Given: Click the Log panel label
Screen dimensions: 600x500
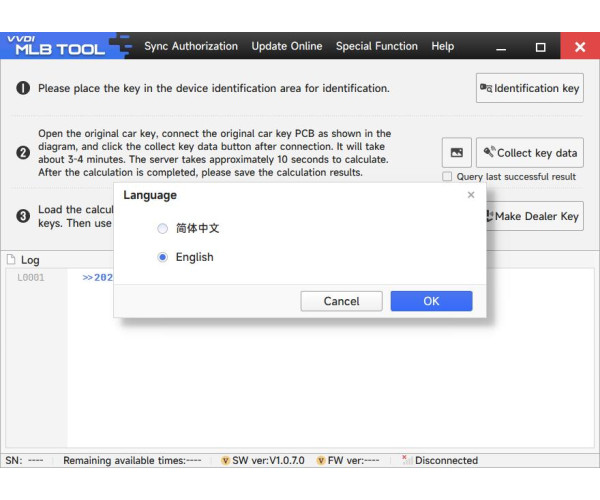Looking at the screenshot, I should click(30, 260).
